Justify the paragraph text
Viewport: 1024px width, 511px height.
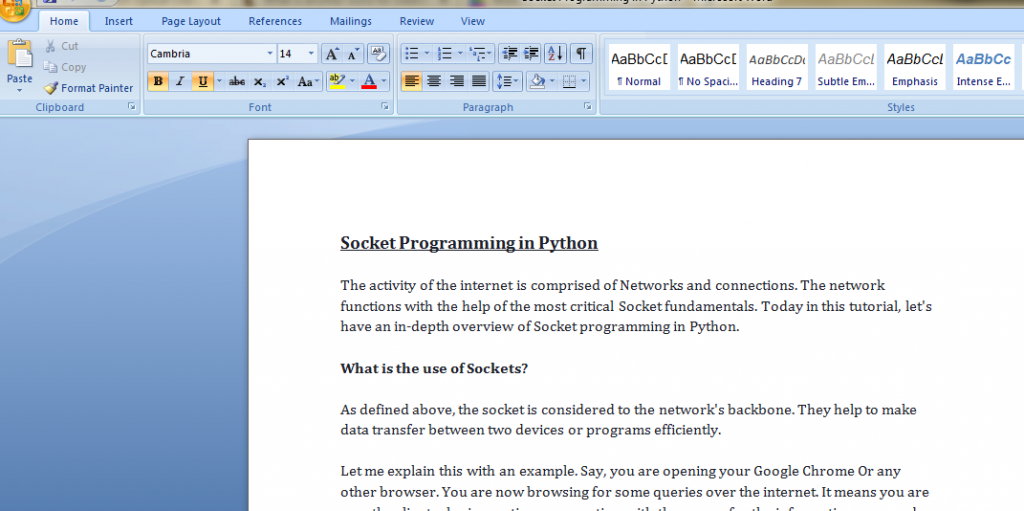[479, 81]
